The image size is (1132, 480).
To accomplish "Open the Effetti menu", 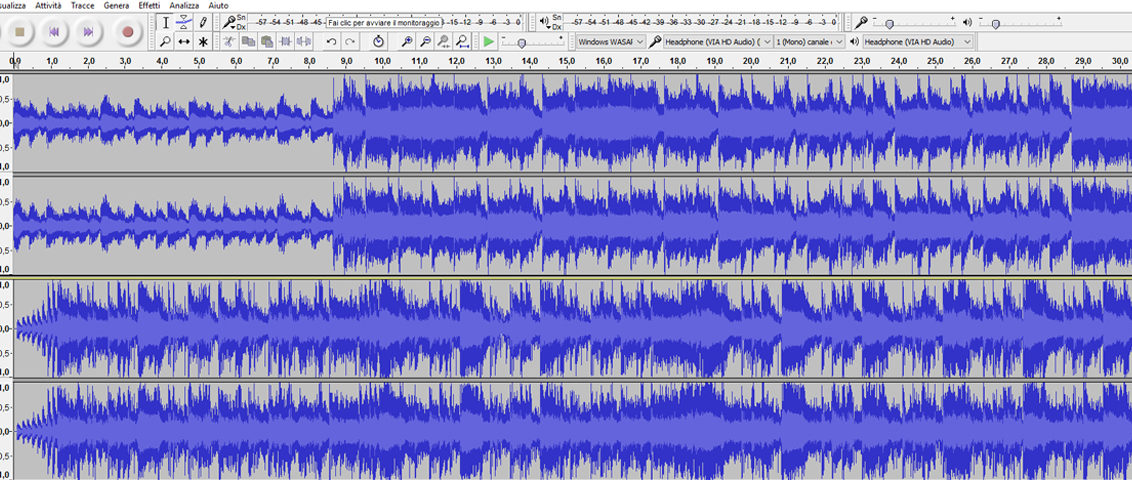I will (x=149, y=5).
